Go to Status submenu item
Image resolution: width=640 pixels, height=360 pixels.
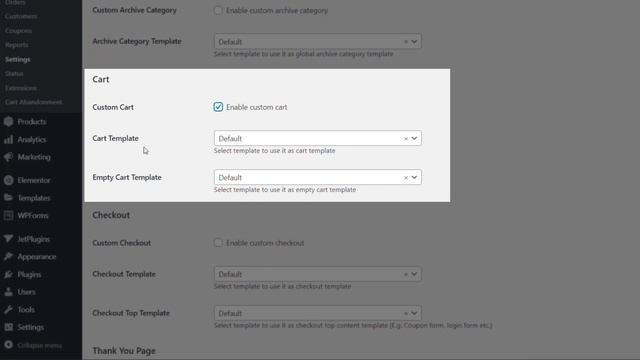tap(14, 73)
